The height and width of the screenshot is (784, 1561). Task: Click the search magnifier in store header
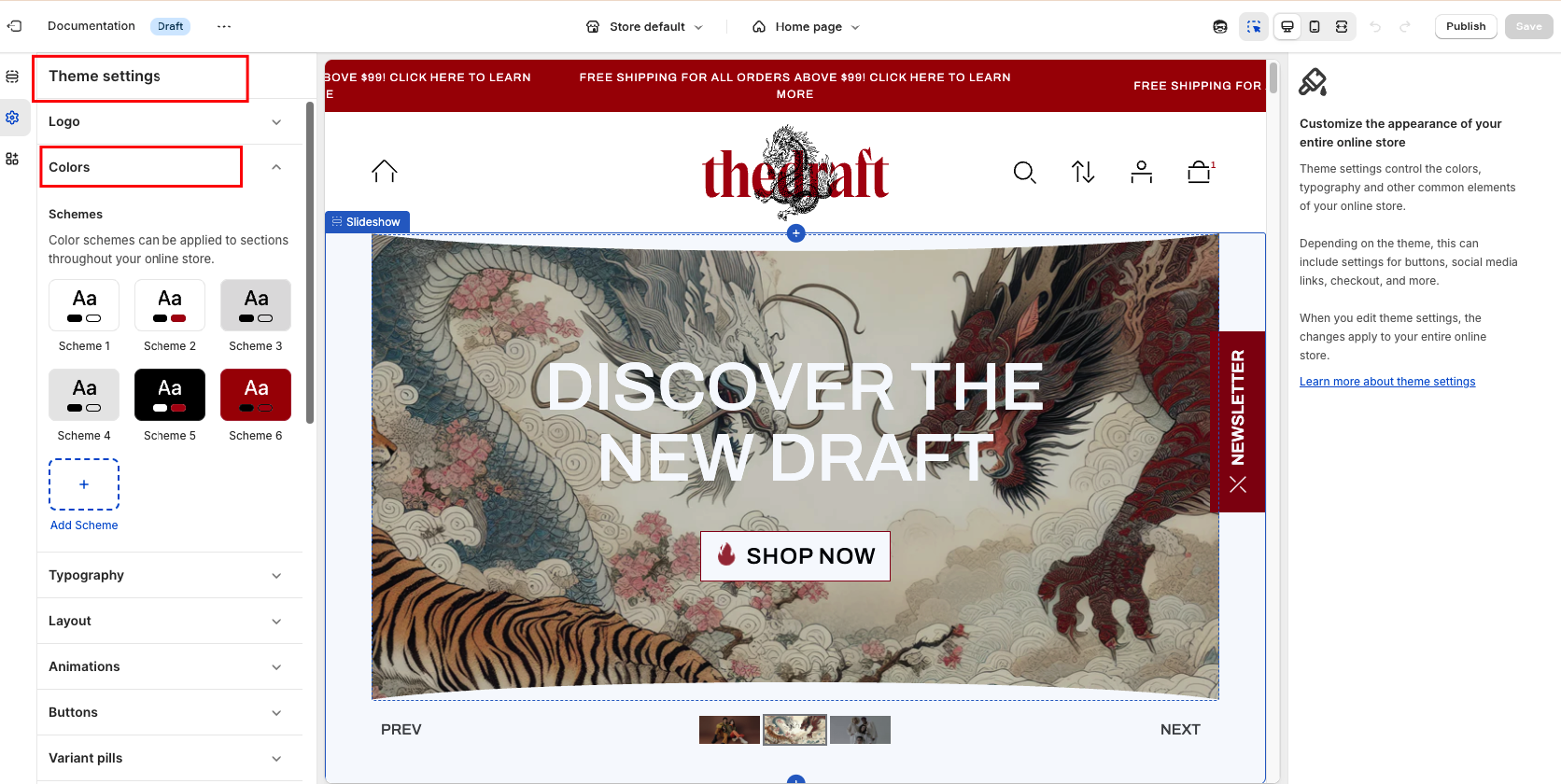coord(1025,173)
